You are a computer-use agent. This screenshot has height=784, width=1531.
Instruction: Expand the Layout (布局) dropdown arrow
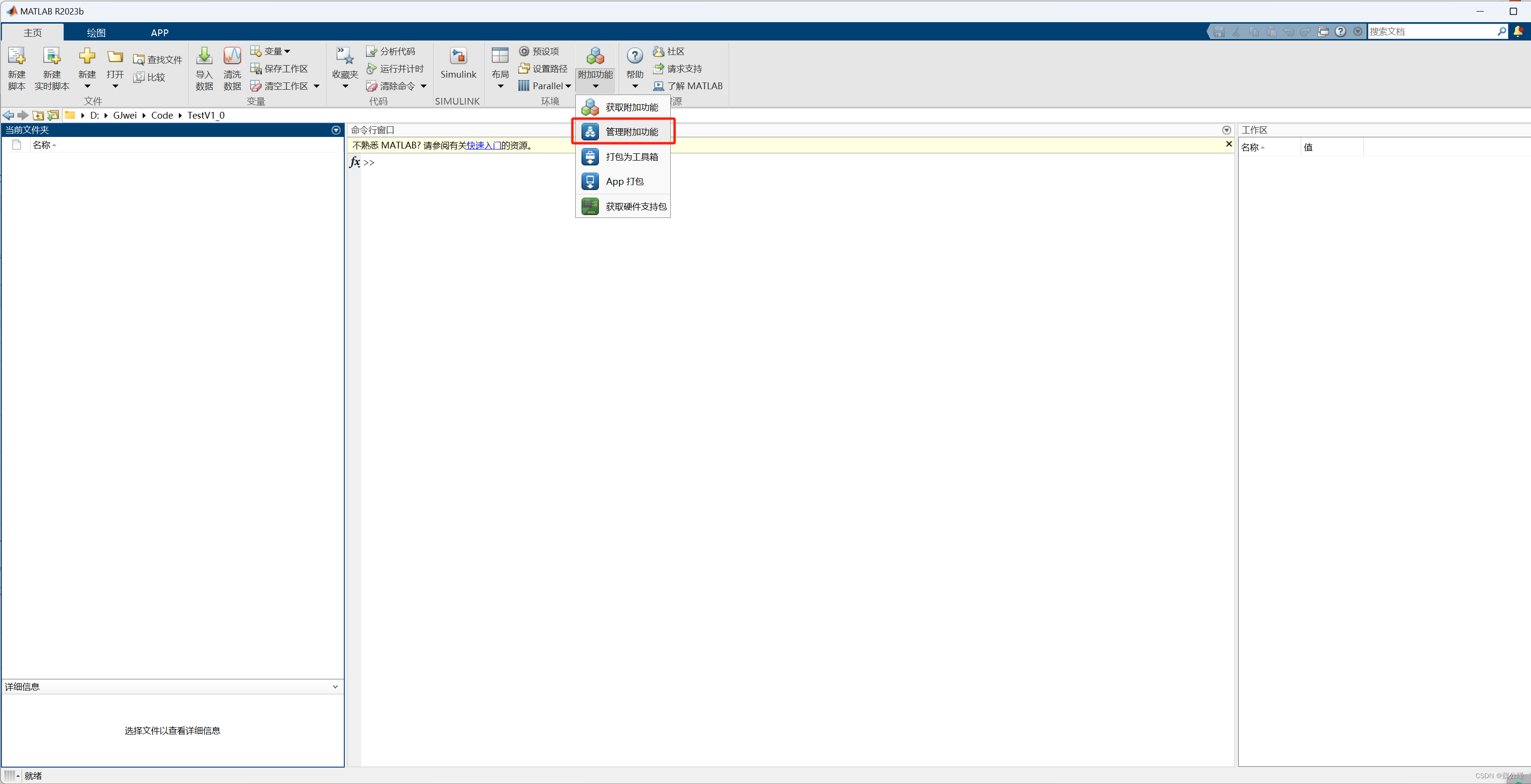point(500,86)
